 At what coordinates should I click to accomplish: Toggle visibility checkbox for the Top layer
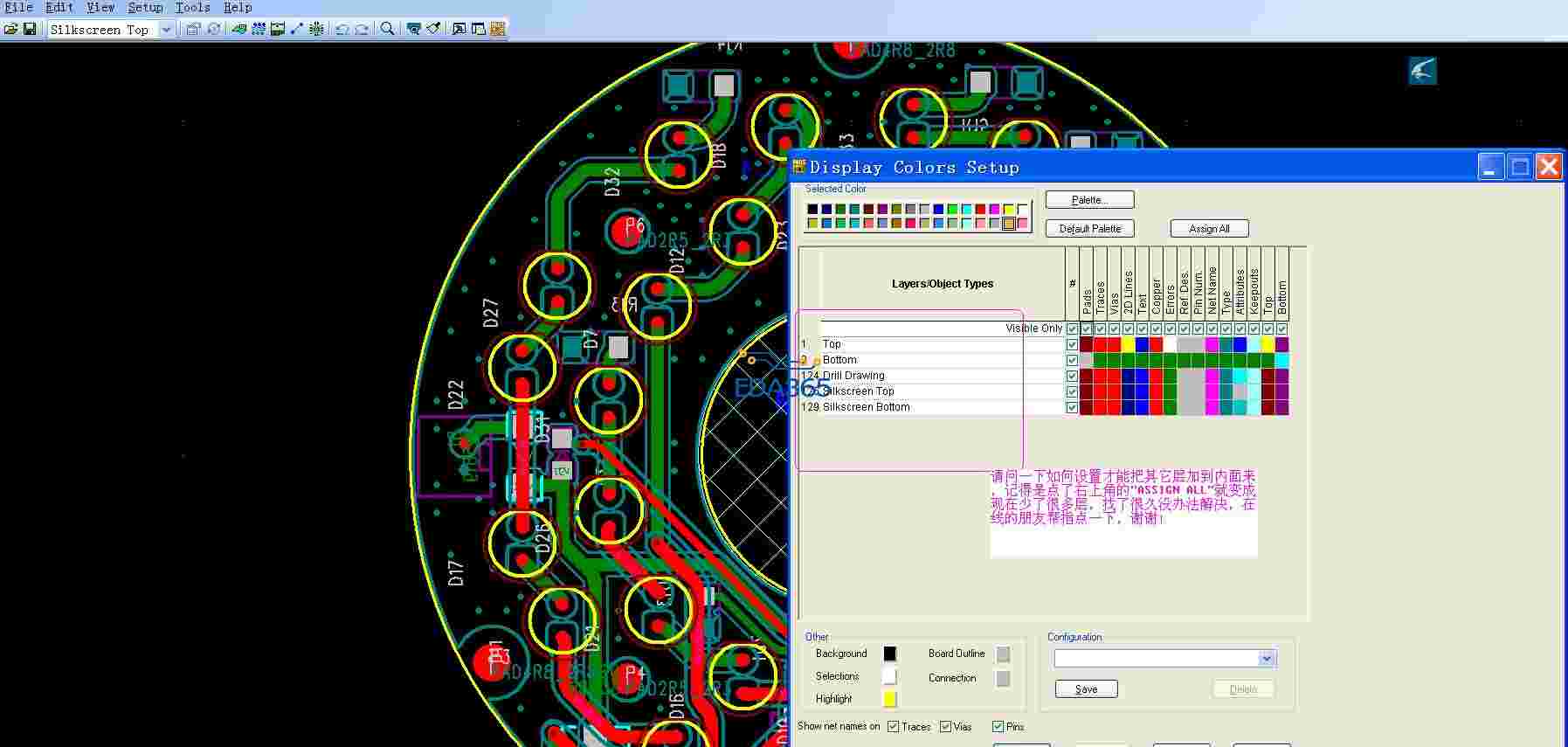click(x=1072, y=344)
